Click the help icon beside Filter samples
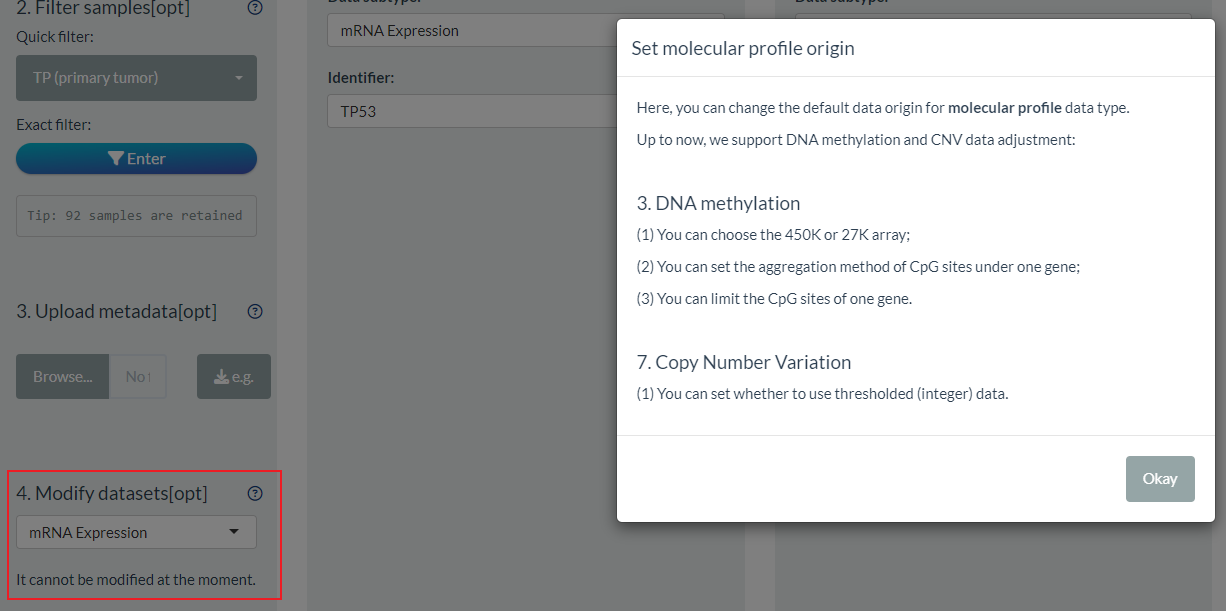Screen dimensions: 1226x611 pos(255,8)
